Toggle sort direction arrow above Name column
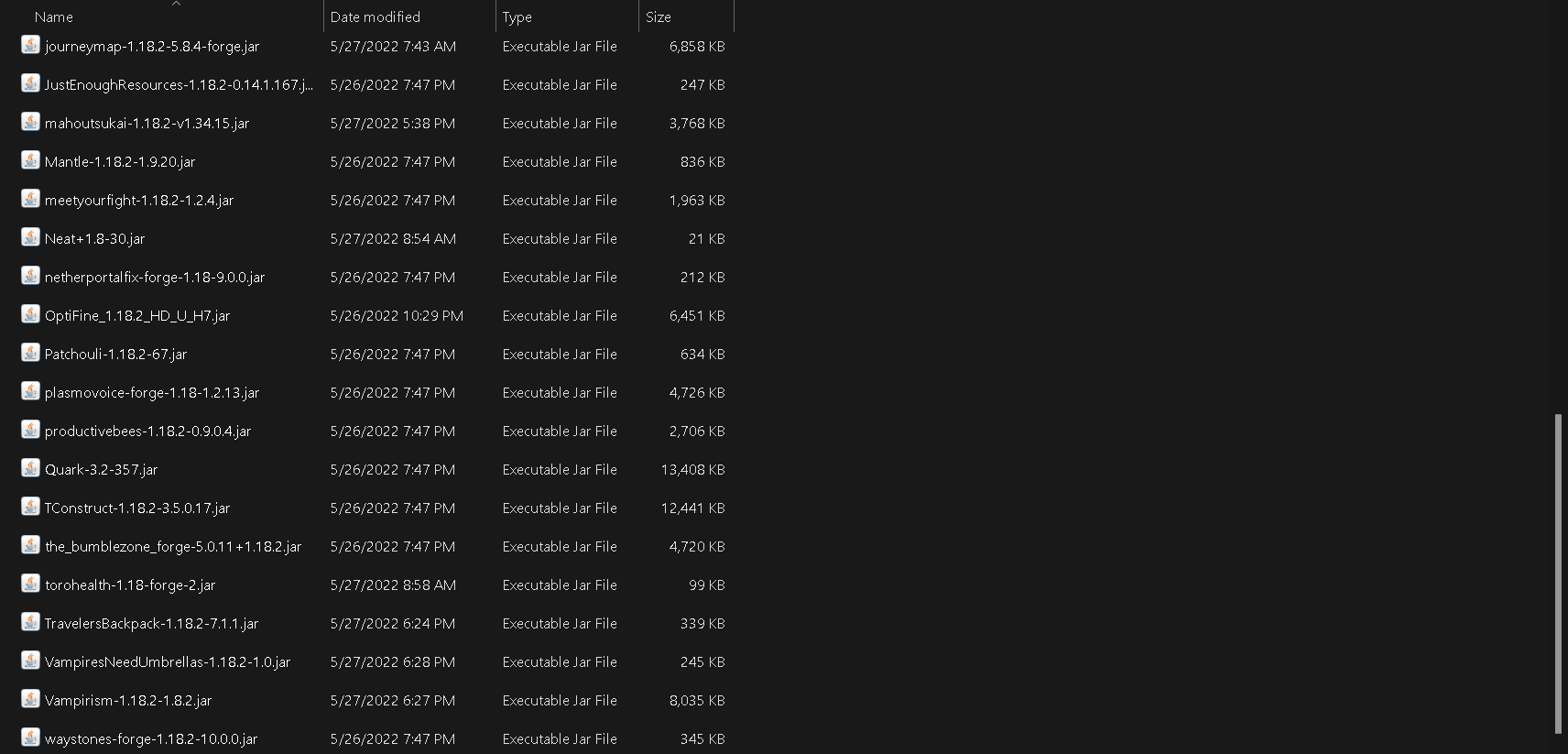This screenshot has width=1568, height=754. 177,4
